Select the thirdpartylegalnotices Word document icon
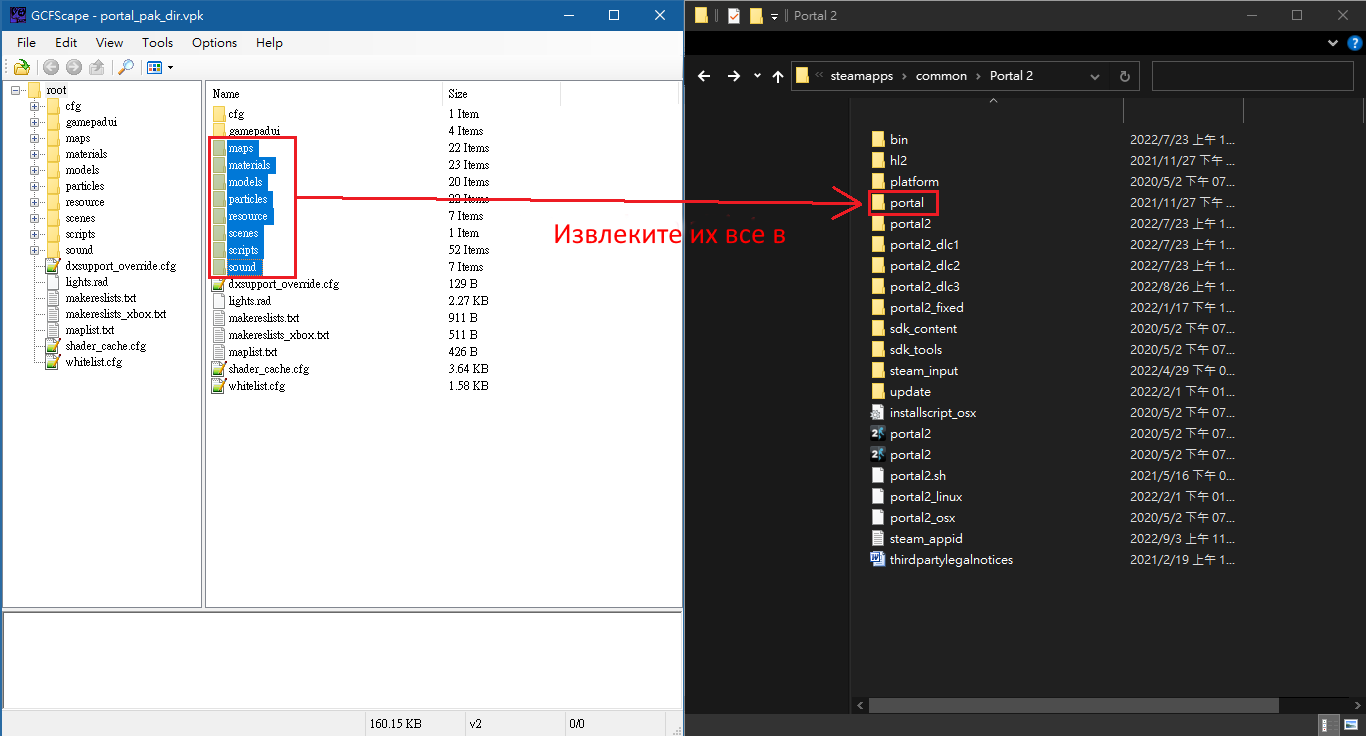This screenshot has height=736, width=1366. [x=877, y=559]
